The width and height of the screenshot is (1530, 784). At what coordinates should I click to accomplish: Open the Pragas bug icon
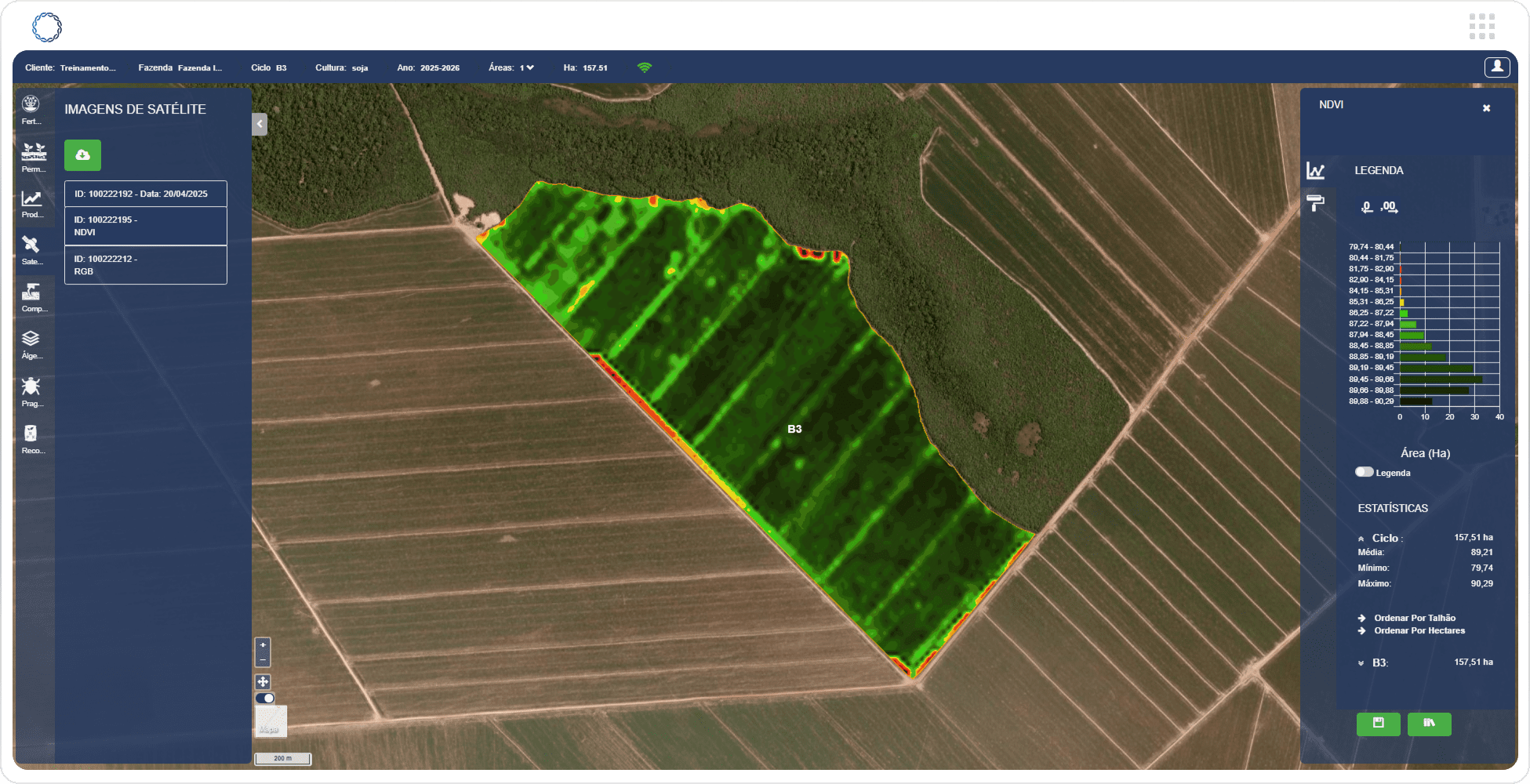[31, 390]
